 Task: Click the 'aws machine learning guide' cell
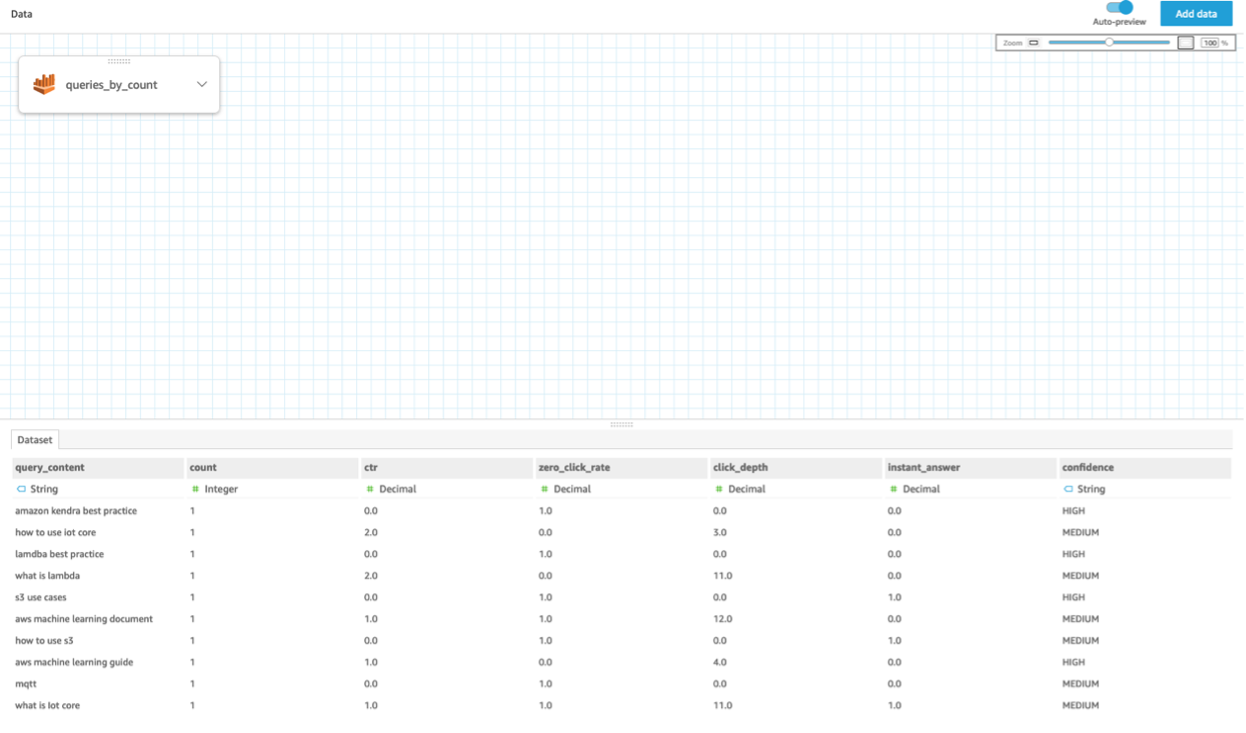click(x=74, y=662)
